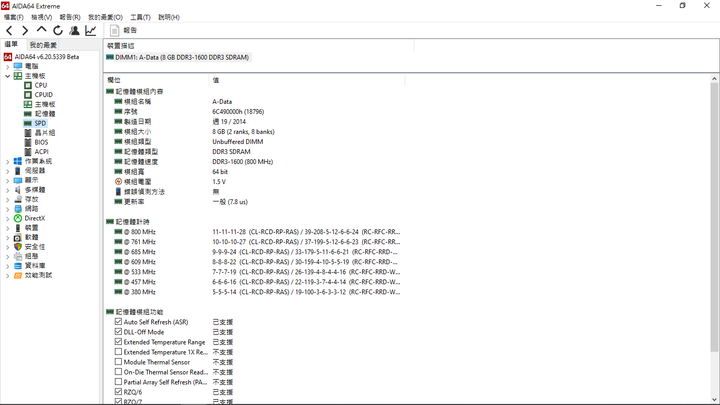Screen dimensions: 720x405
Task: Toggle Partial Array Self Refresh checkbox
Action: coord(118,382)
